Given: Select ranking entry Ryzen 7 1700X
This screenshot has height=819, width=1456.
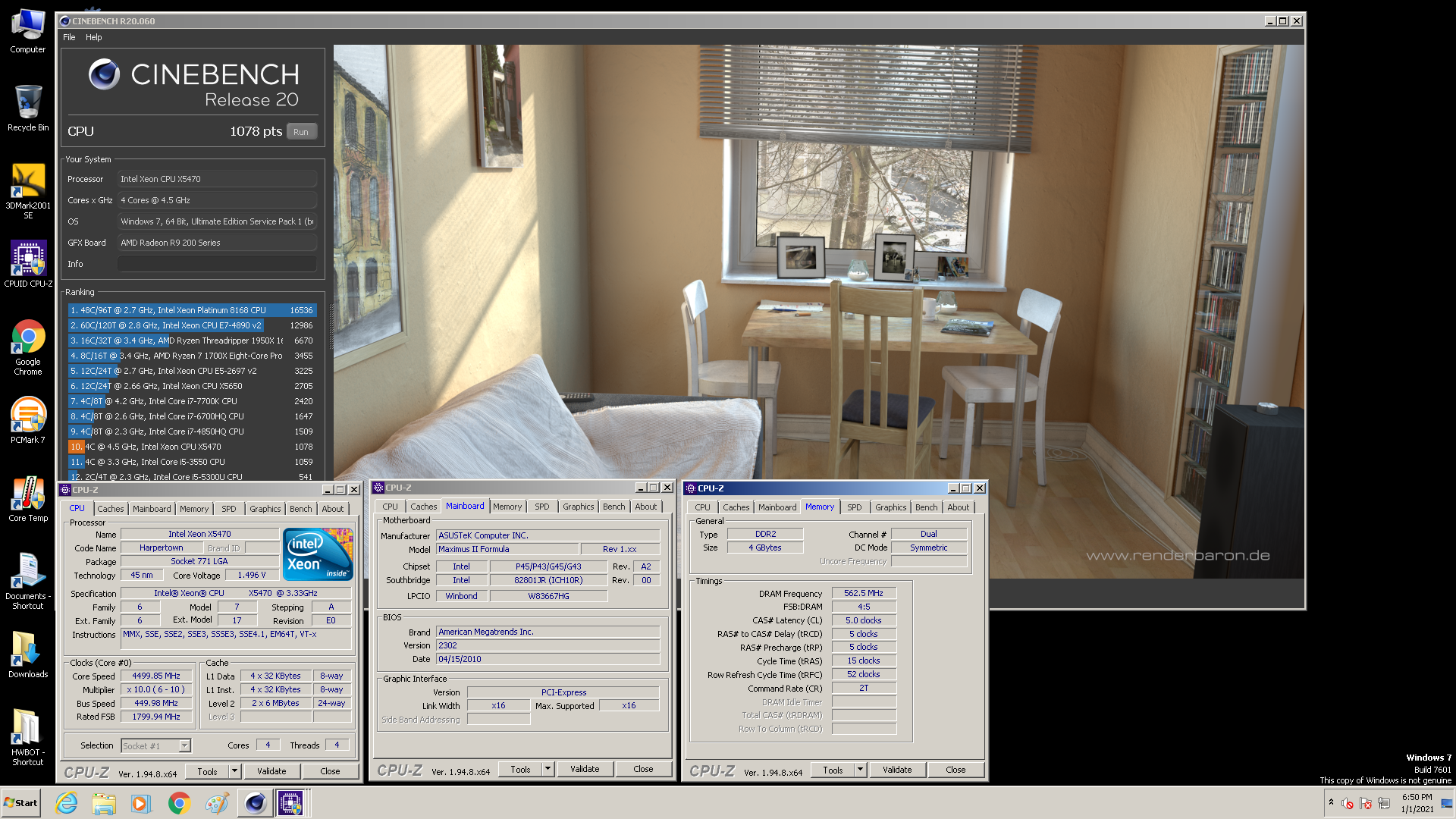Looking at the screenshot, I should [192, 356].
